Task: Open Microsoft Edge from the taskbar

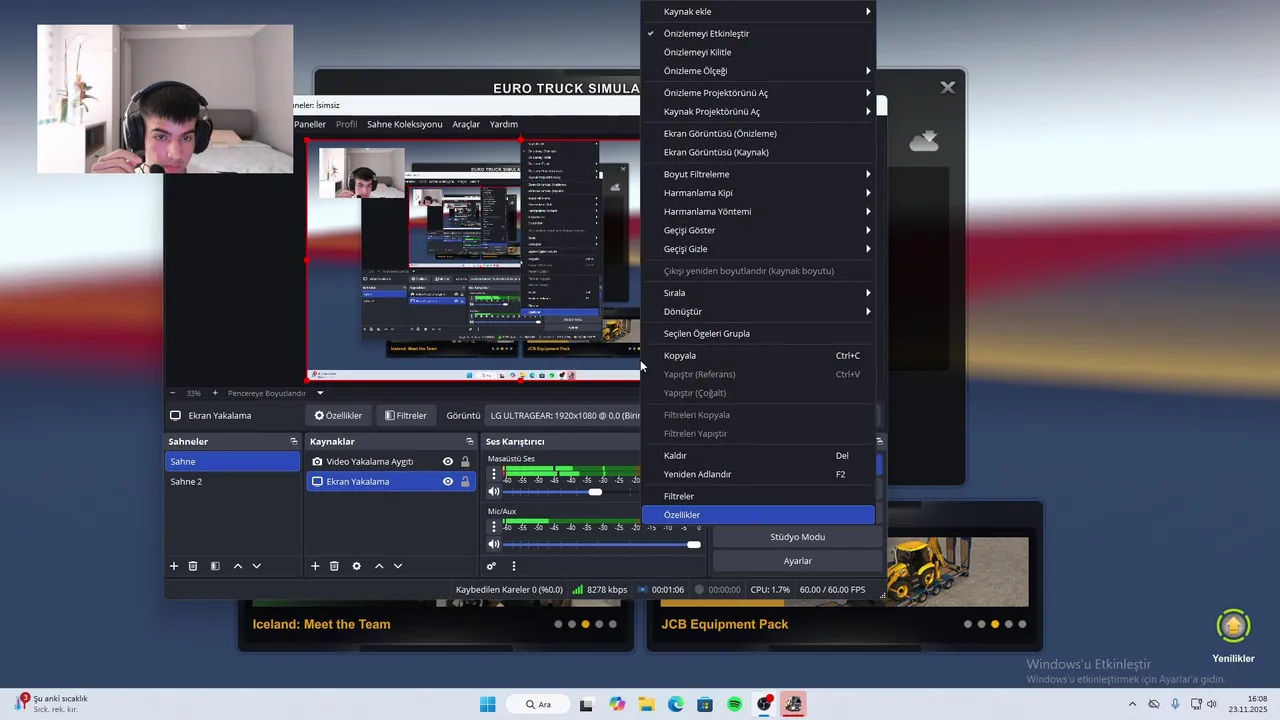Action: point(676,704)
